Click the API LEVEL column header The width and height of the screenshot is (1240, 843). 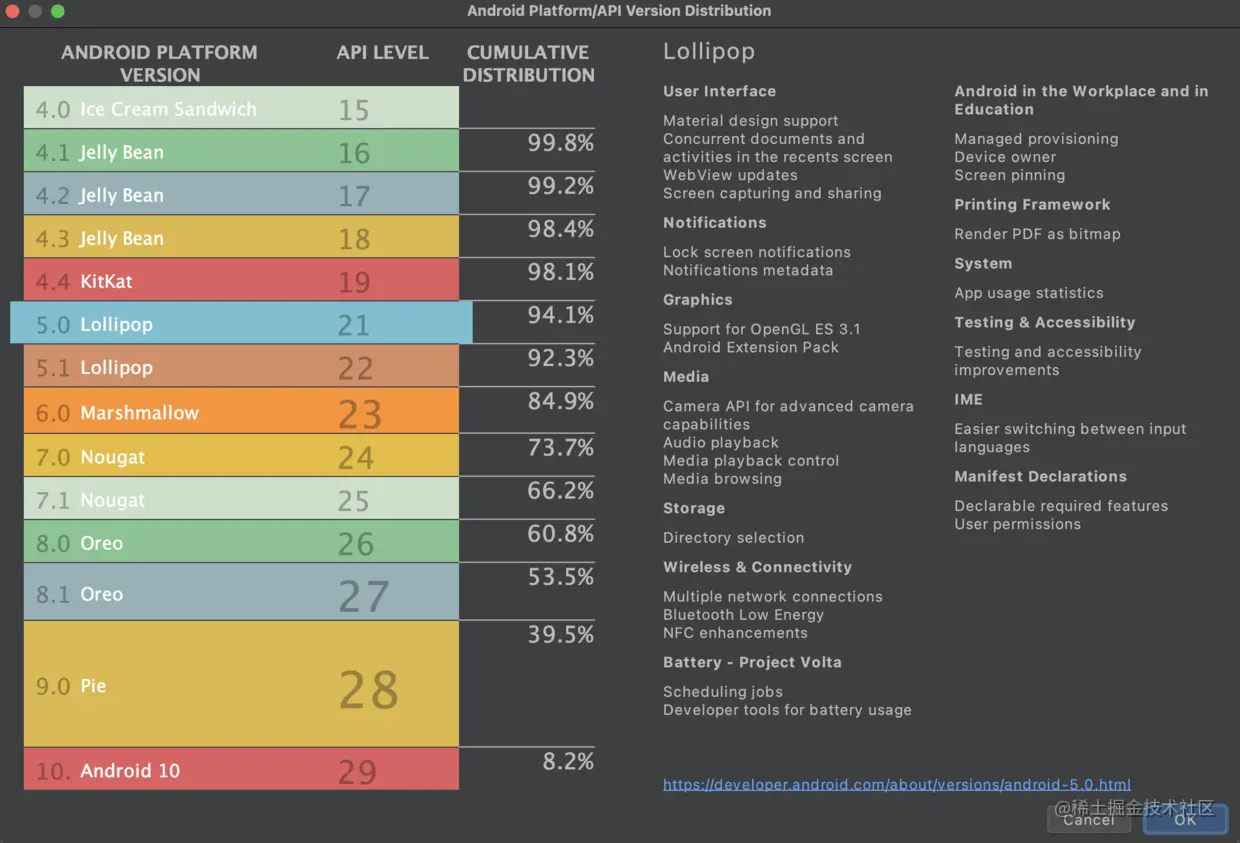tap(382, 52)
